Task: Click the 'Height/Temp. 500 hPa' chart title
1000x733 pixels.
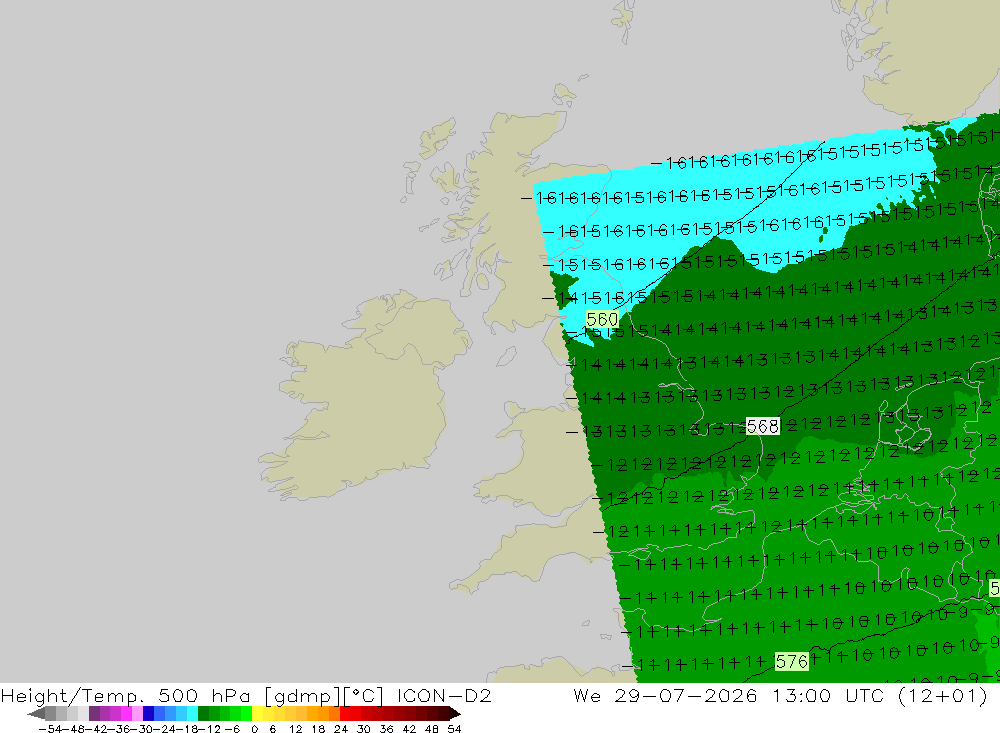Action: click(126, 695)
